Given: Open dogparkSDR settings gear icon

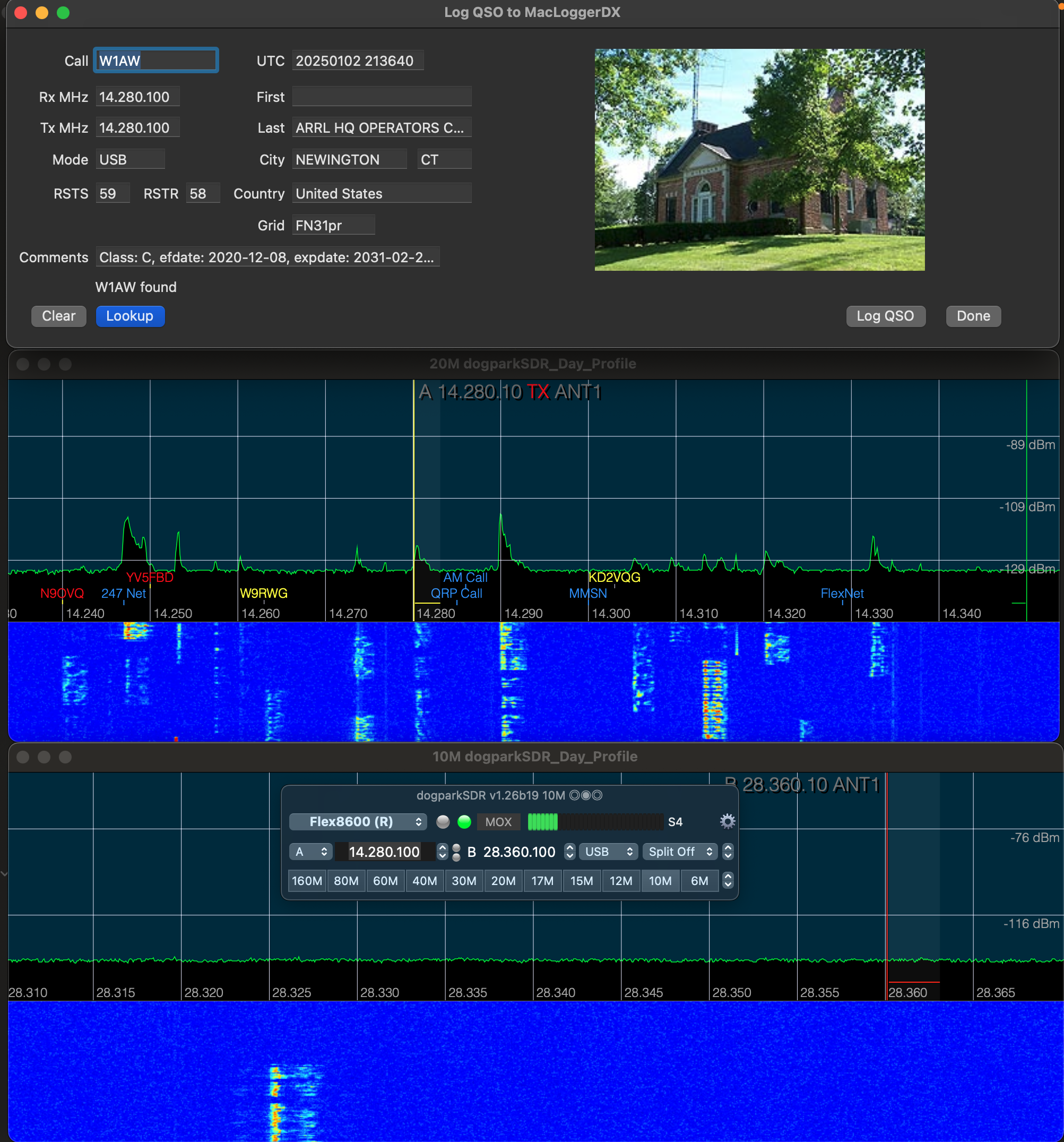Looking at the screenshot, I should point(727,821).
